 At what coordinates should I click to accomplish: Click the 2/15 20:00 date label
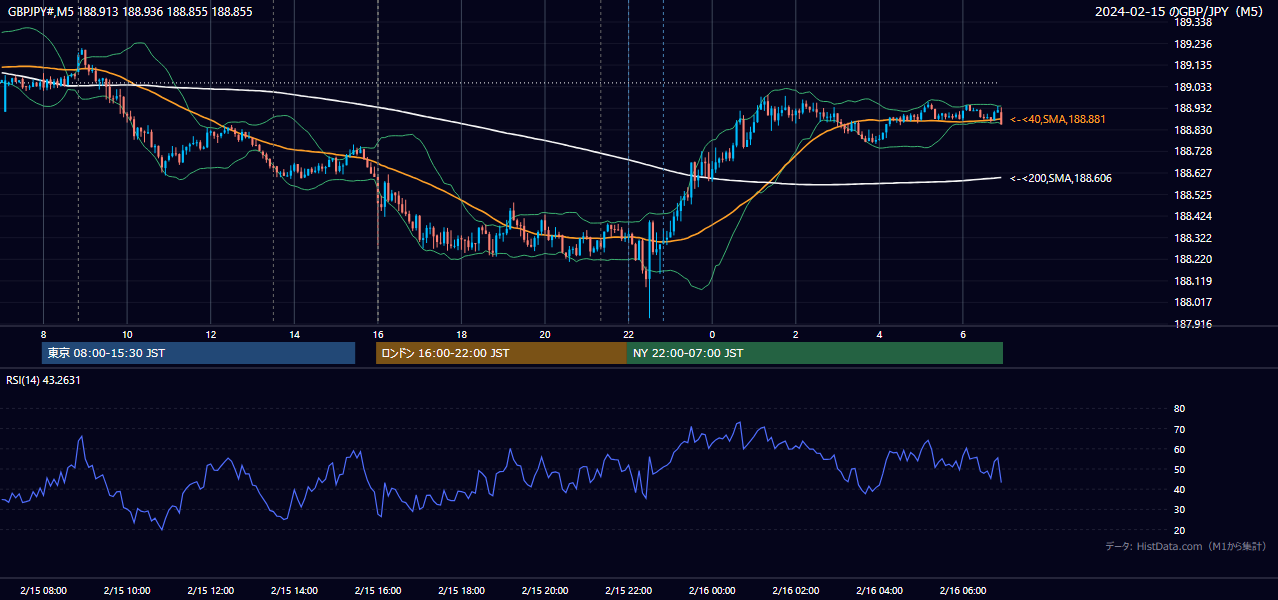point(544,590)
